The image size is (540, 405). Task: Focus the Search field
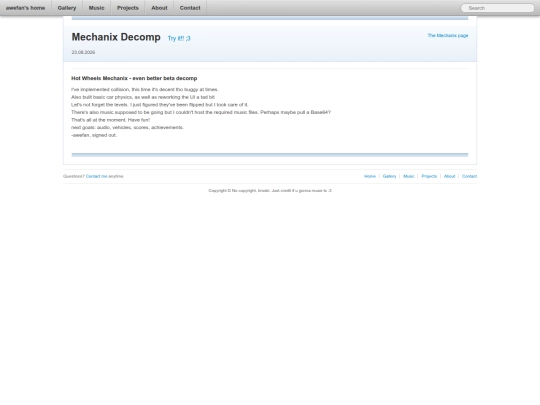tap(497, 8)
